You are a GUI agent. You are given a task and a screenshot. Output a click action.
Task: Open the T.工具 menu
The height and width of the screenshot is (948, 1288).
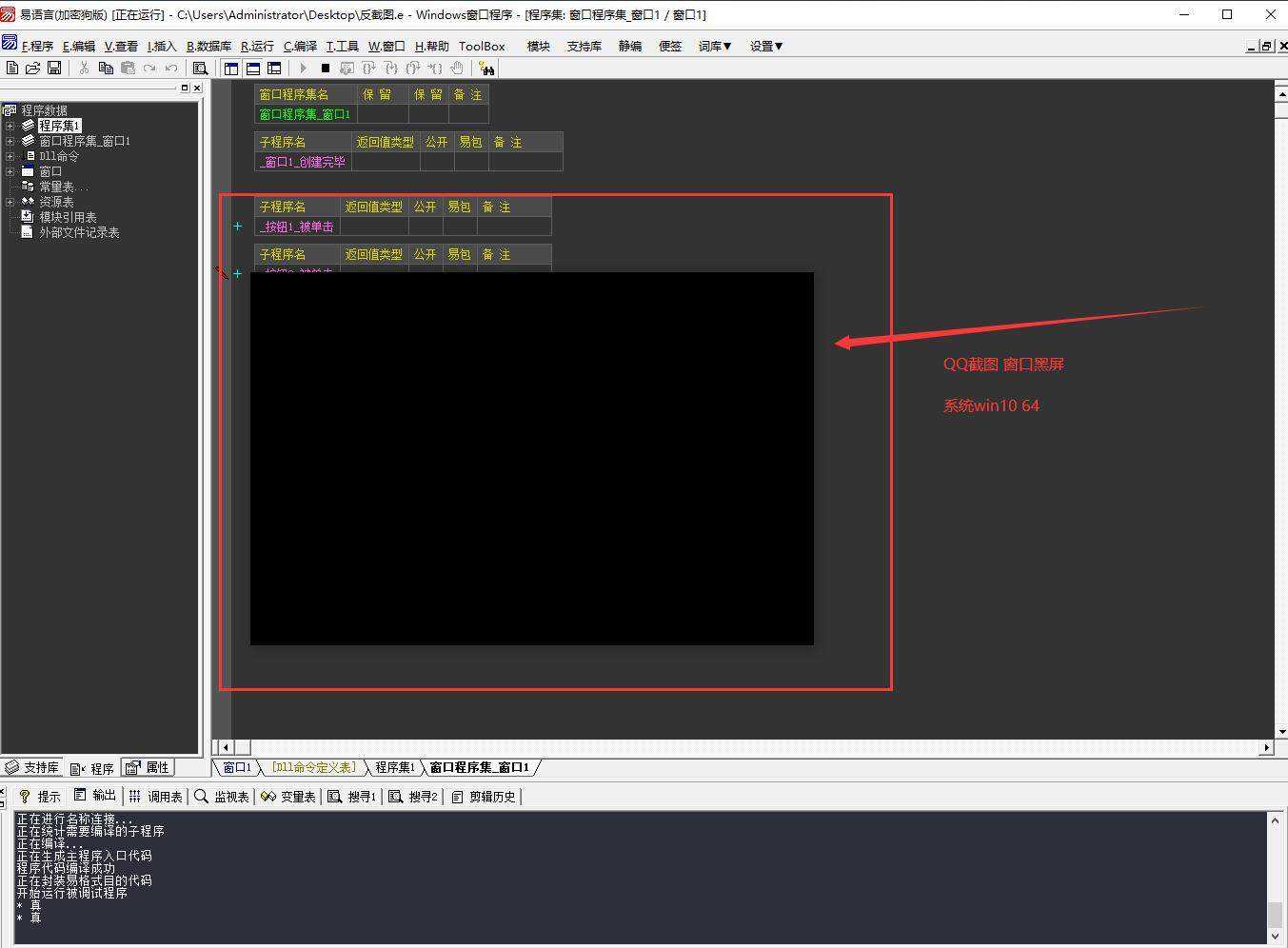coord(342,46)
